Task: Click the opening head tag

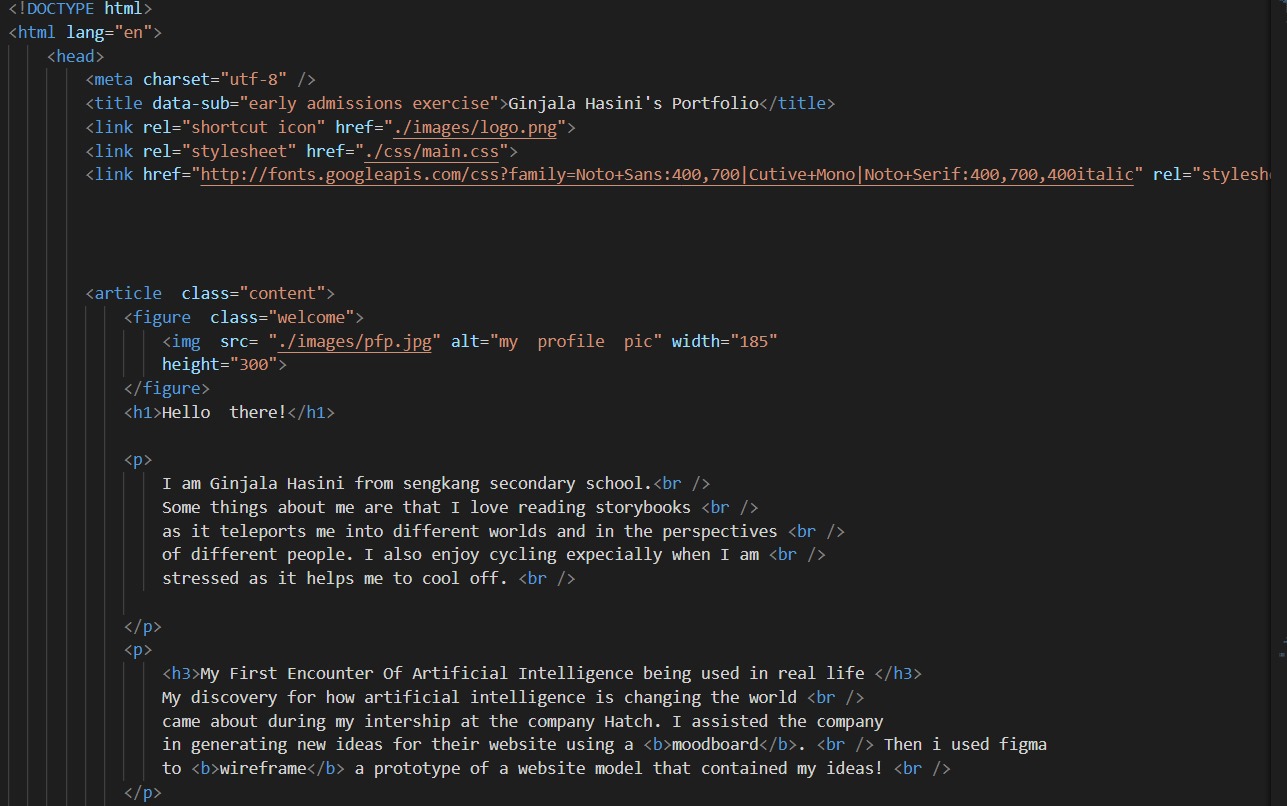Action: click(75, 56)
